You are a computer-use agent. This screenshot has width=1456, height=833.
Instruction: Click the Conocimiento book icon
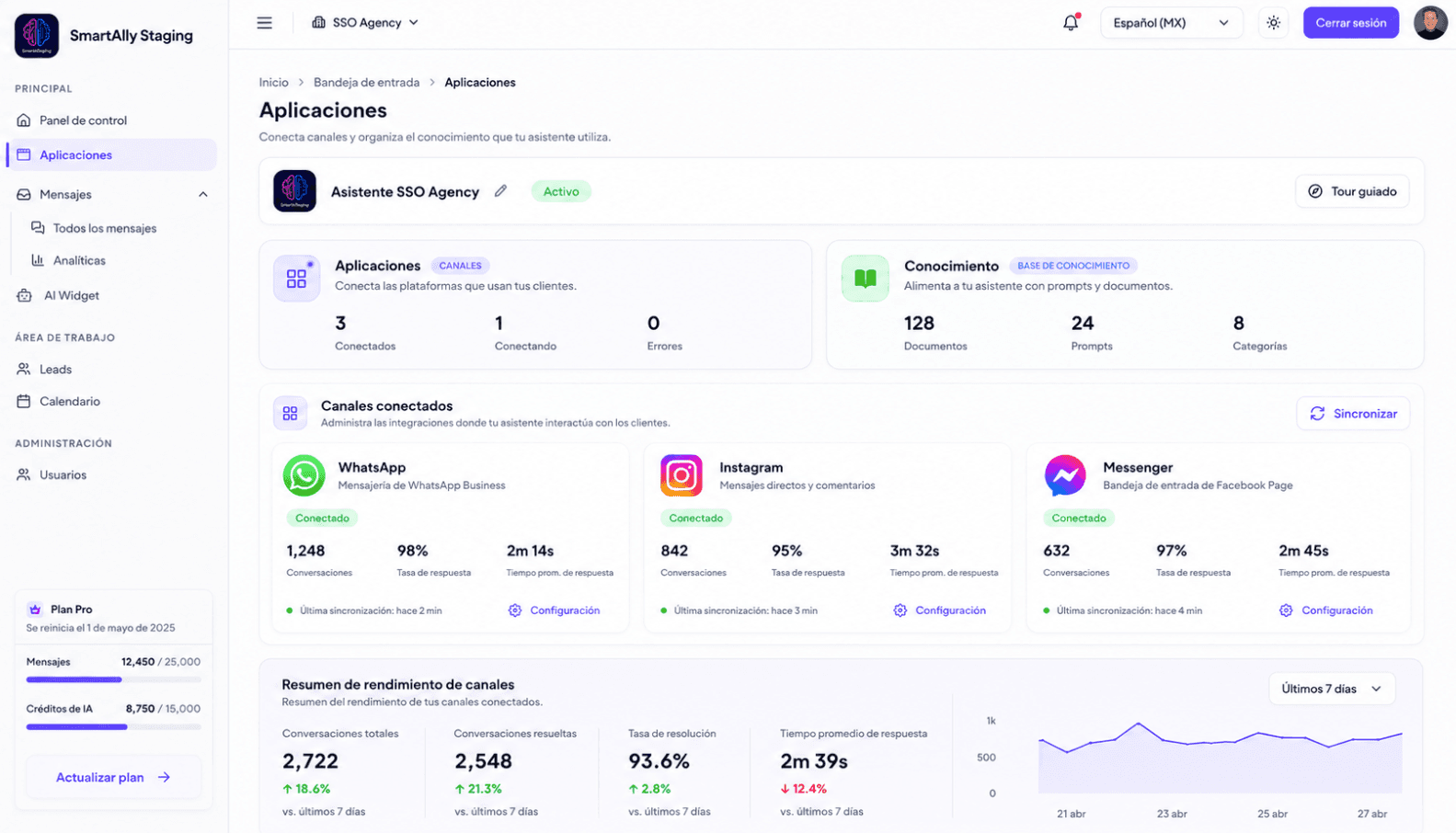(866, 279)
